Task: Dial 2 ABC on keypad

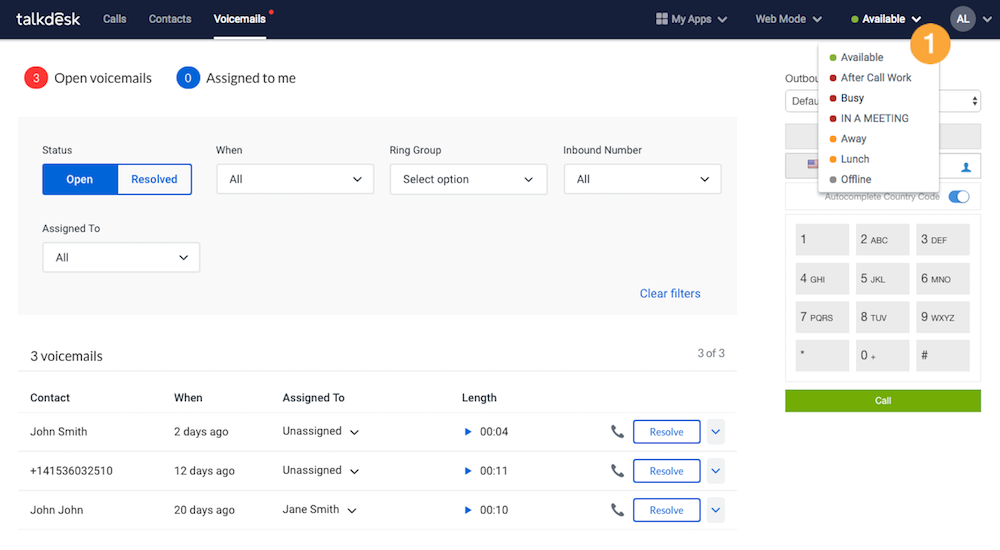Action: [x=883, y=239]
